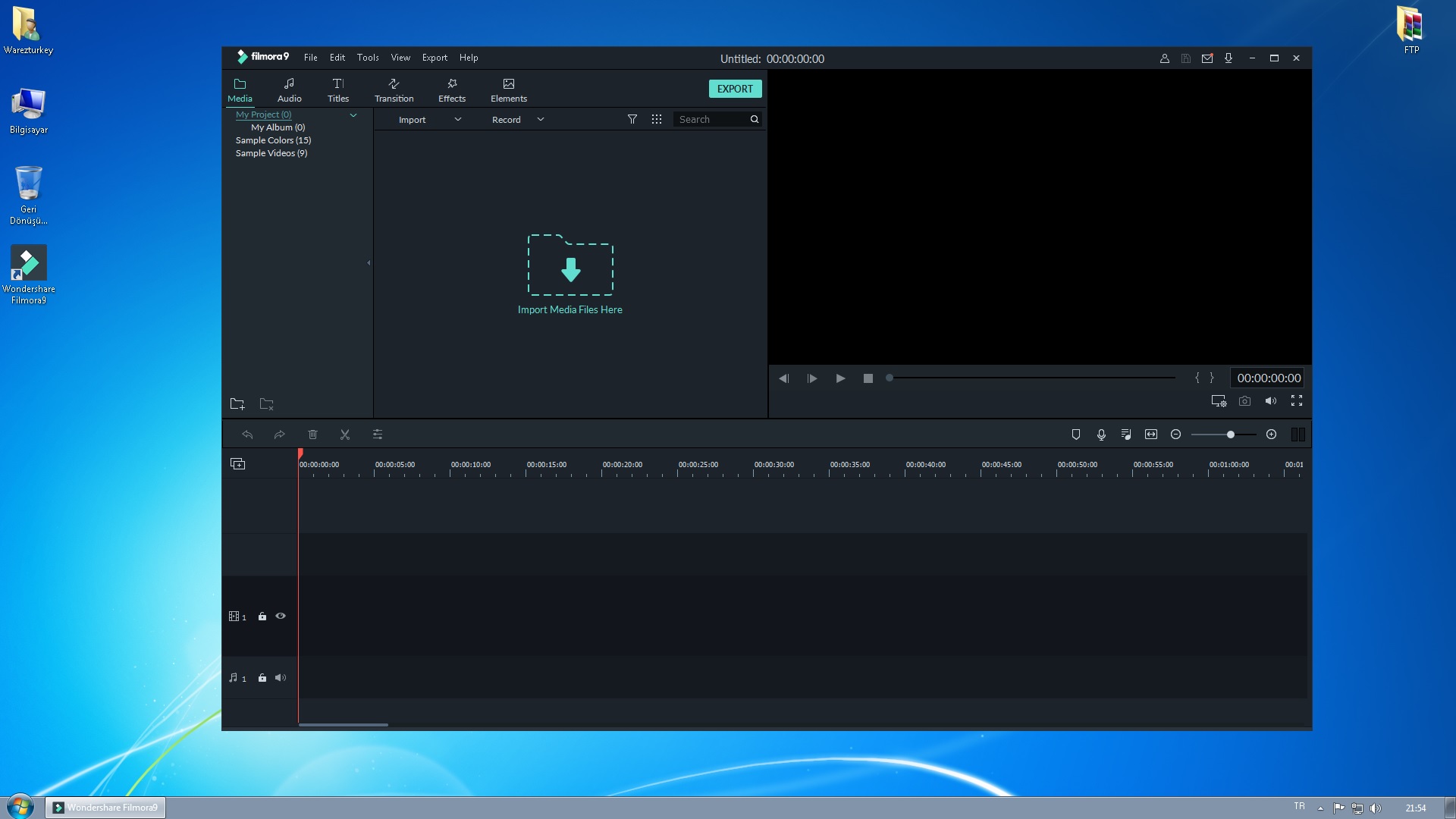Click Import Media Files Here link
This screenshot has height=819, width=1456.
click(x=570, y=309)
